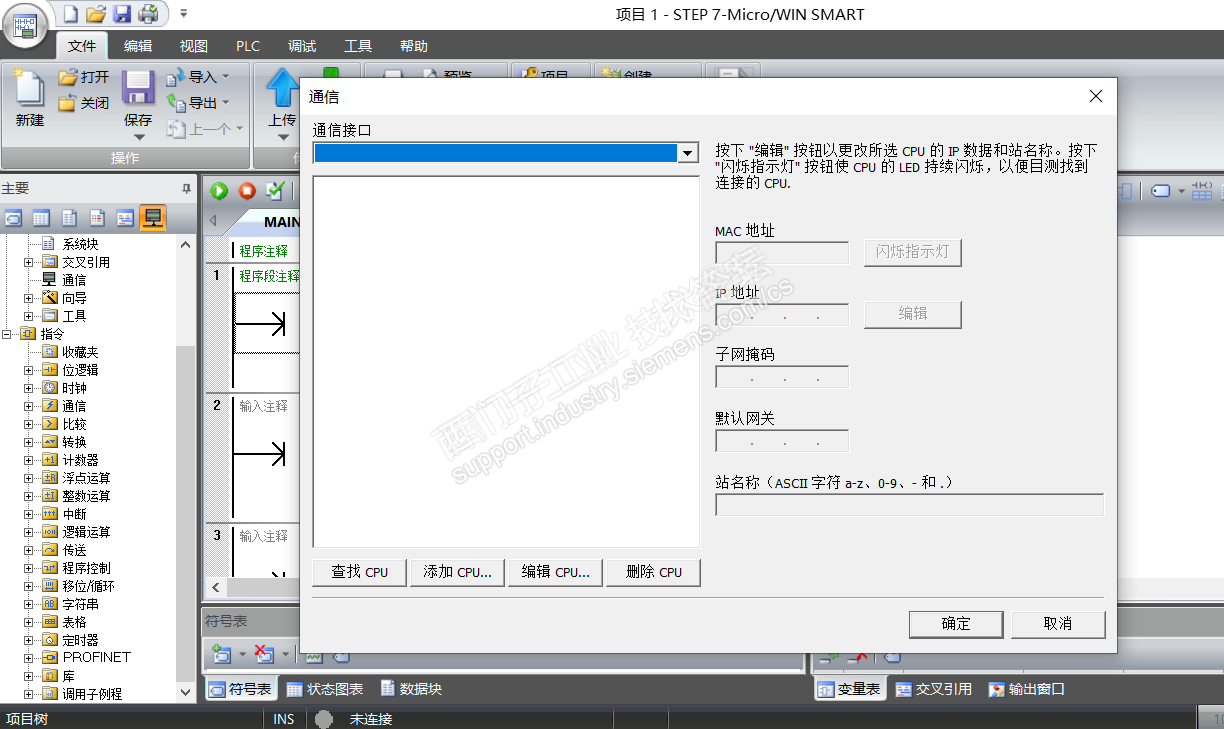1224x729 pixels.
Task: Pin the 主要 navigation panel
Action: [186, 189]
